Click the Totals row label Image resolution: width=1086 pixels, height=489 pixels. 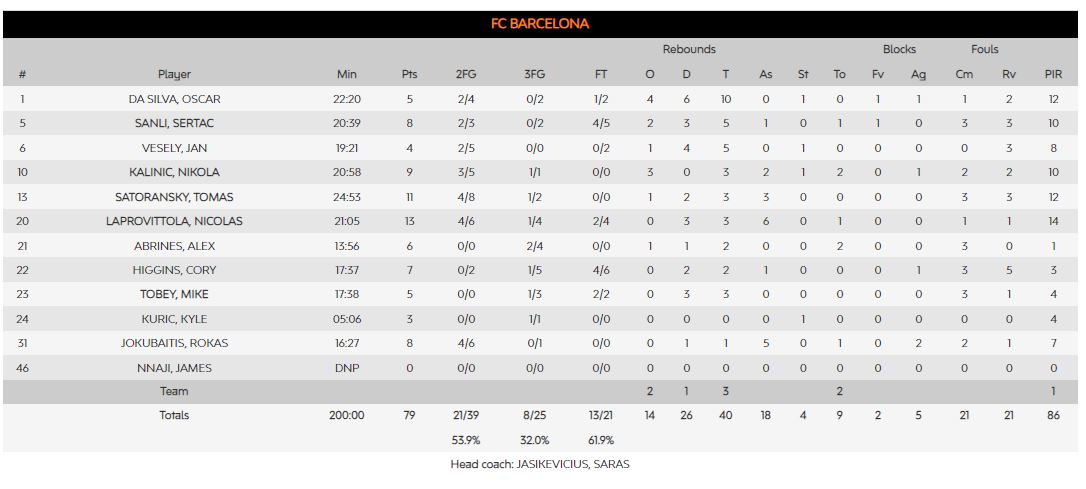[174, 415]
